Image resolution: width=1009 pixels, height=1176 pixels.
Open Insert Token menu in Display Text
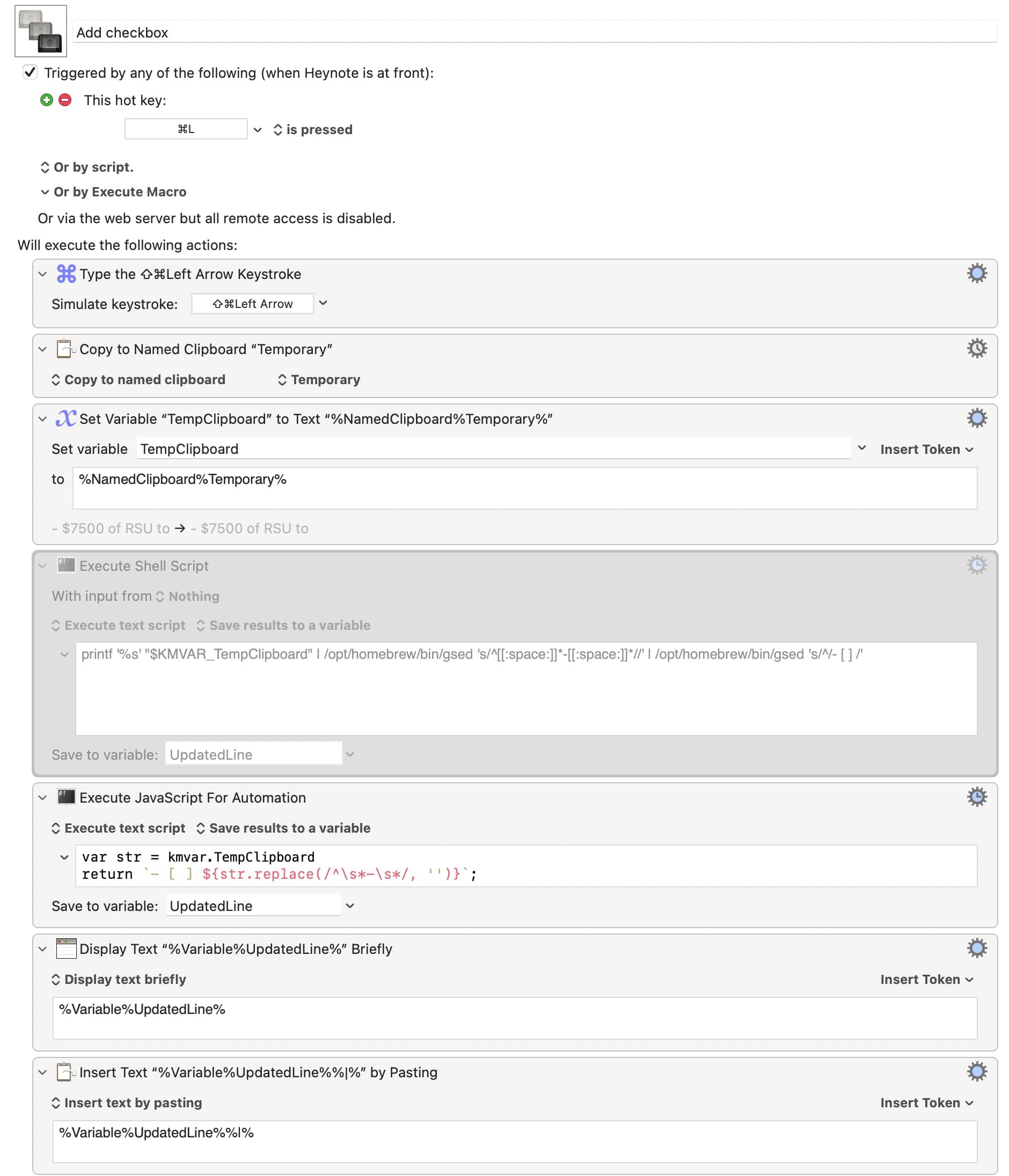coord(926,979)
